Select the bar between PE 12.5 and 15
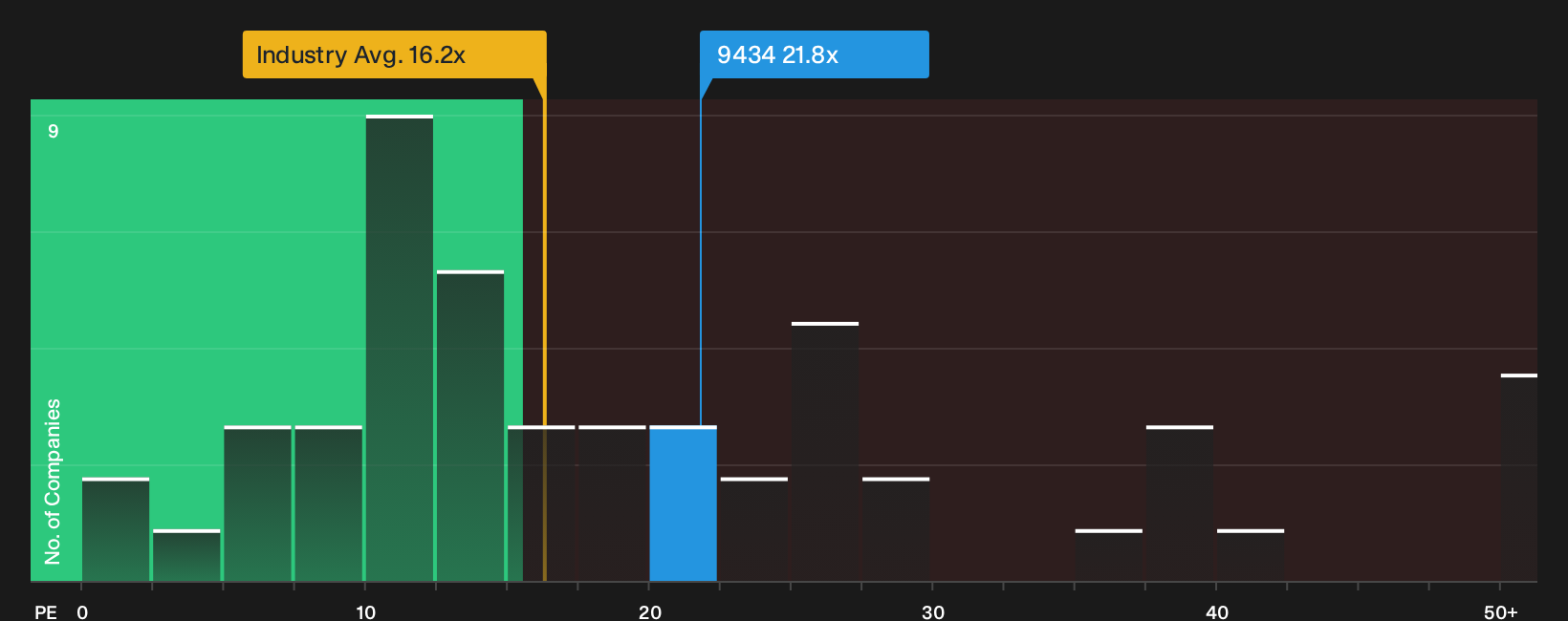This screenshot has width=1568, height=621. pyautogui.click(x=470, y=426)
